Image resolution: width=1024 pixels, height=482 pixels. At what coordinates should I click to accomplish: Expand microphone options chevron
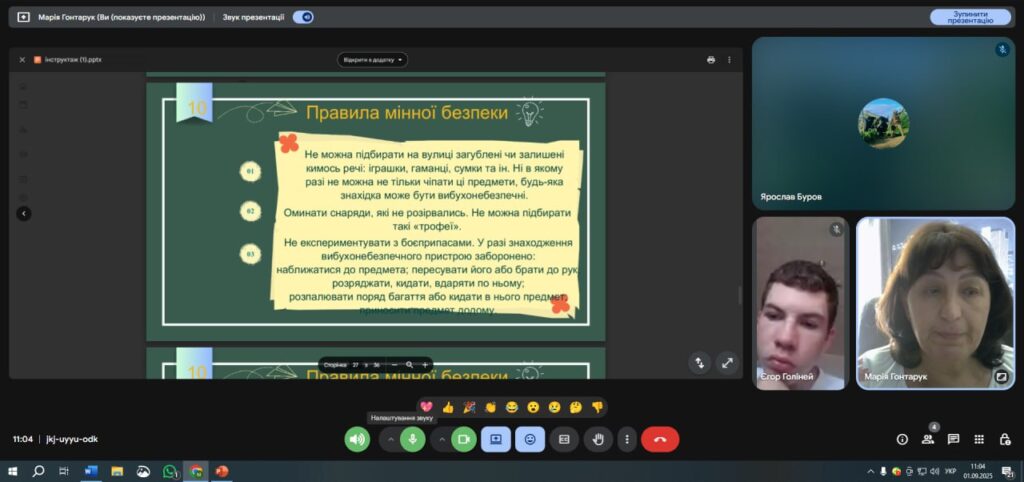point(391,440)
